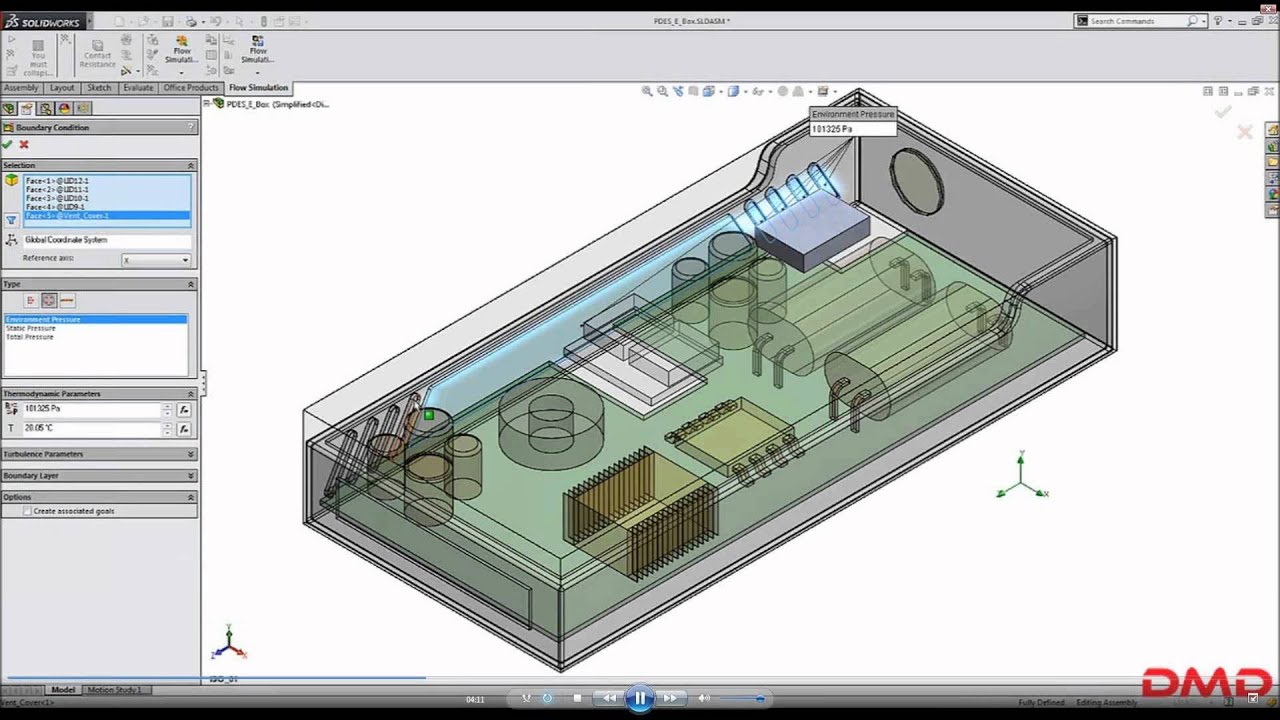Open FeatureManager design tree tab icon

point(9,108)
